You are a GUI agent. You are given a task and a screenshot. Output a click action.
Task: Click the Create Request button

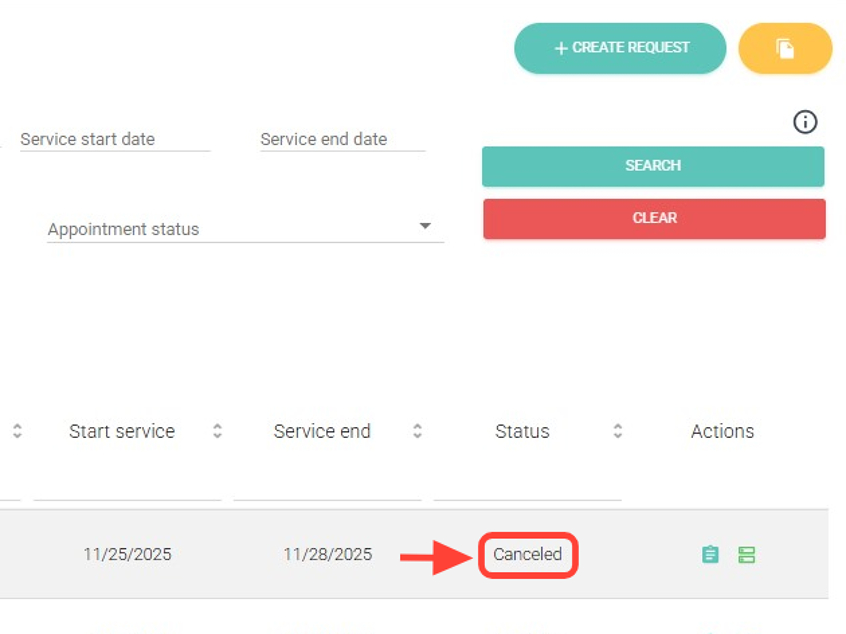[620, 48]
